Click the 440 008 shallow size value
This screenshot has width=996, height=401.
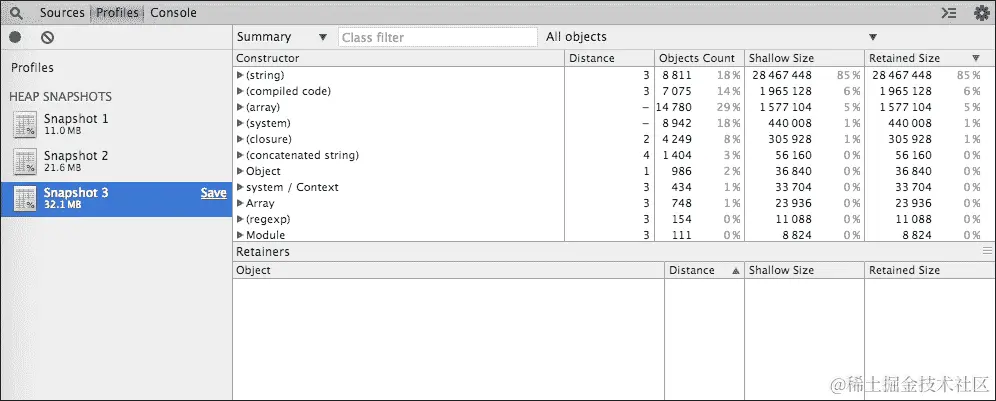coord(790,123)
